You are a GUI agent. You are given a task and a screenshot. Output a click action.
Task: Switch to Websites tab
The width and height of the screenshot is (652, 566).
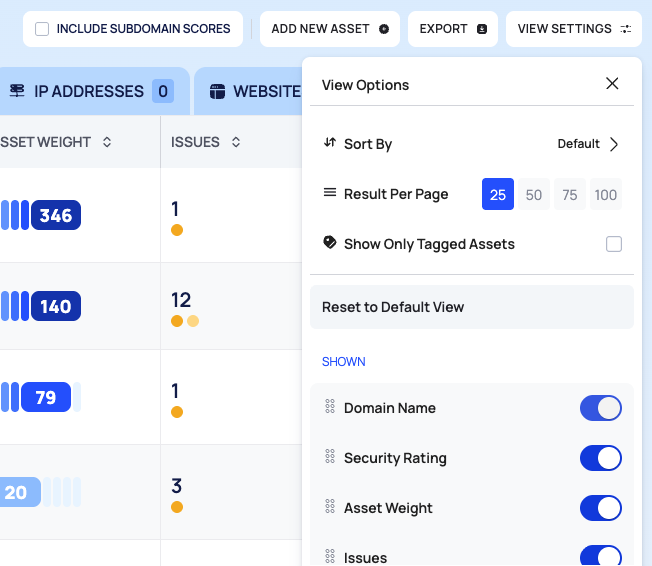click(x=248, y=91)
